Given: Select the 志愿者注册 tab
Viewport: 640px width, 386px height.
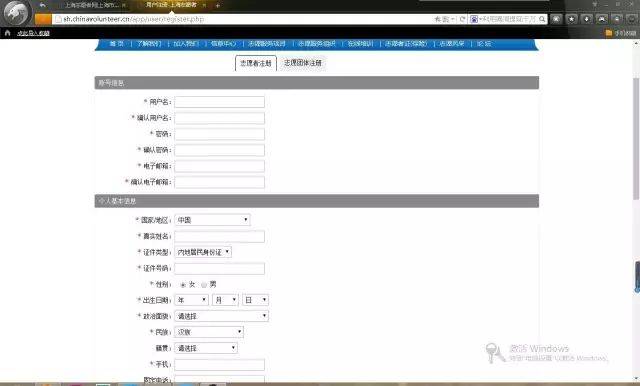Looking at the screenshot, I should 256,63.
